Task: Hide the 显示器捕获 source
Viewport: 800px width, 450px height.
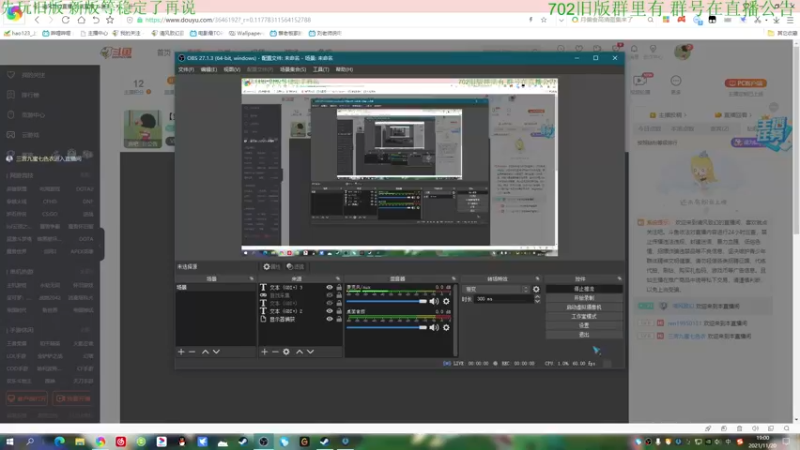Action: (330, 319)
